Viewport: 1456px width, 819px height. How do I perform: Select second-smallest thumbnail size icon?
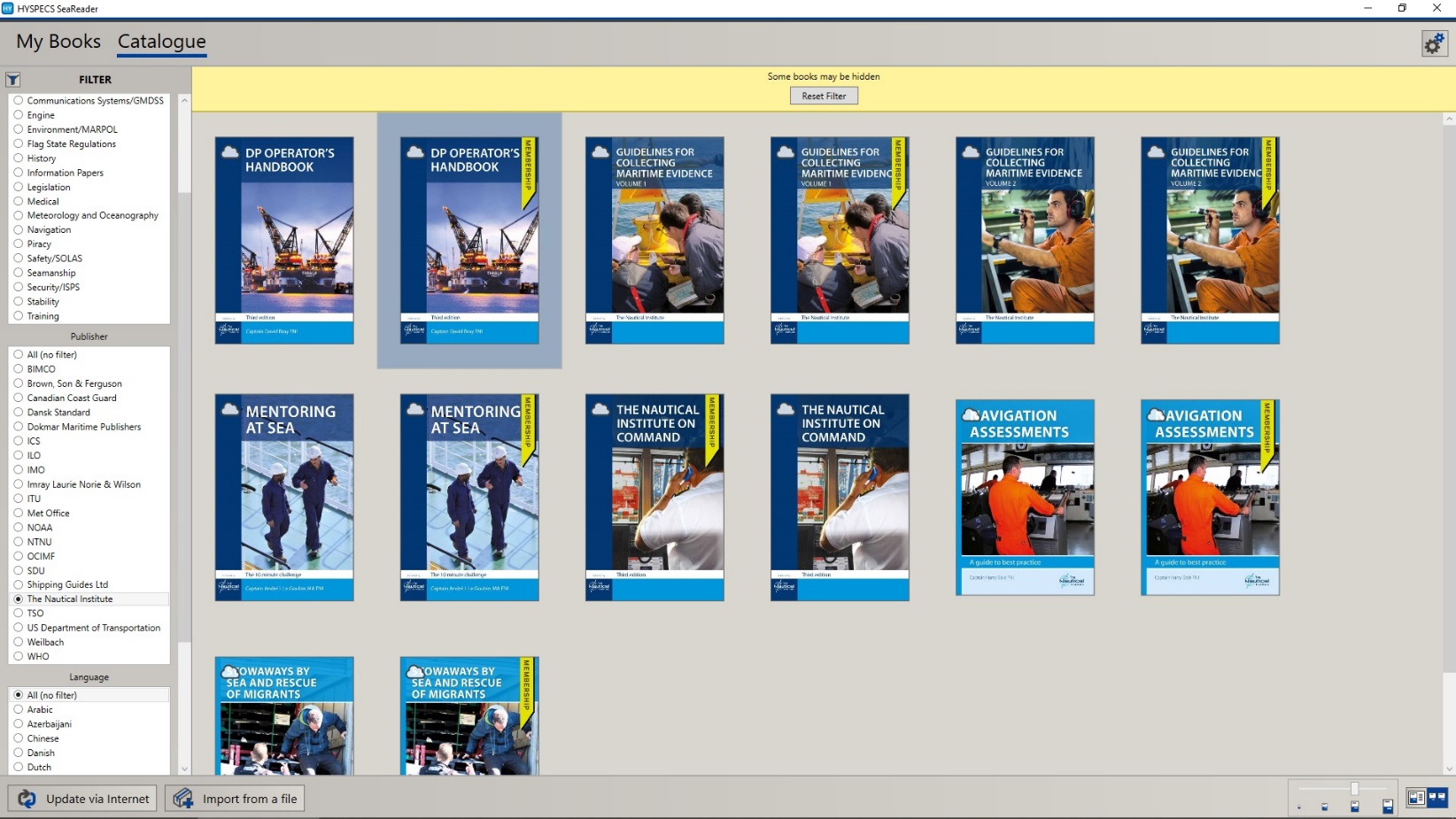1325,807
